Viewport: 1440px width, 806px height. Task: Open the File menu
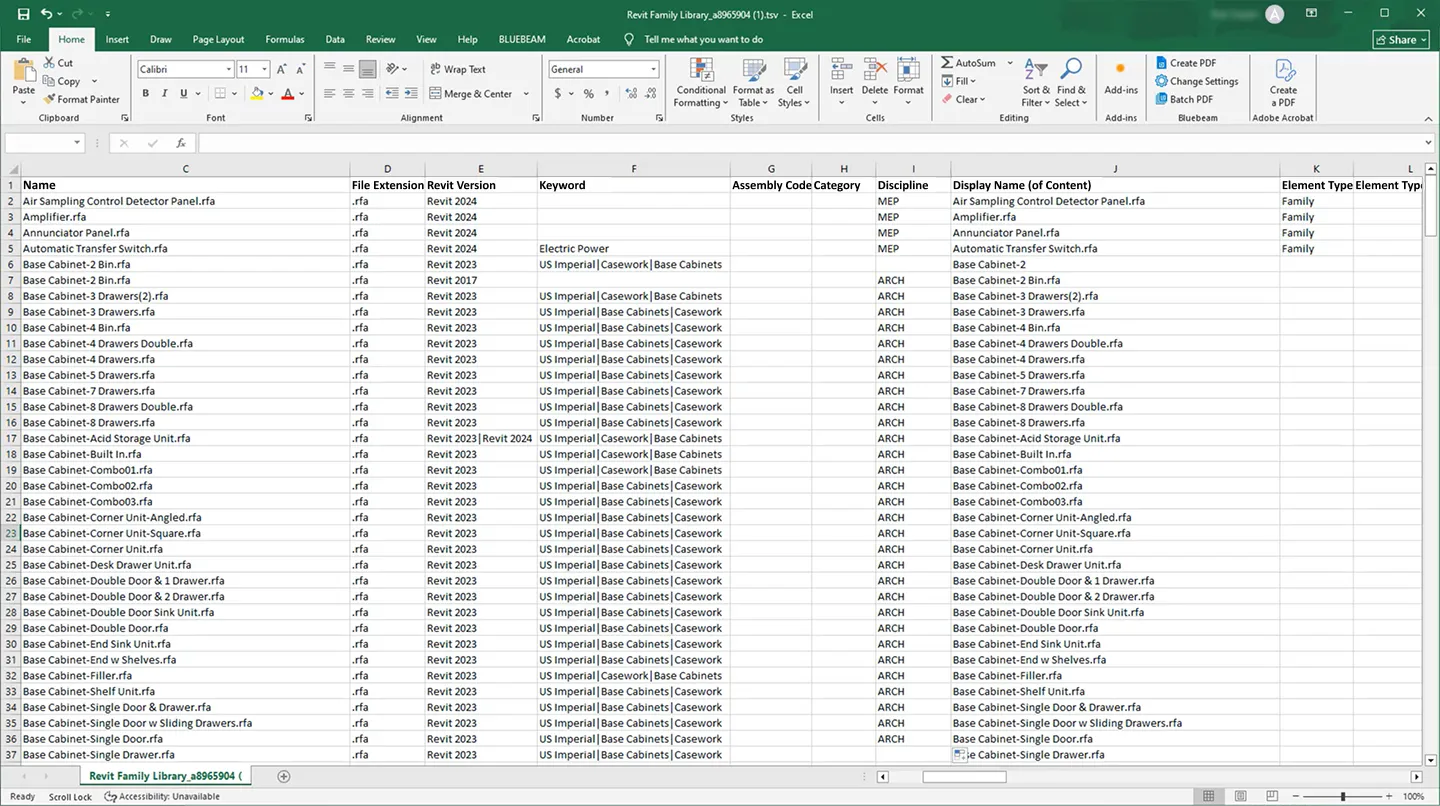point(24,39)
